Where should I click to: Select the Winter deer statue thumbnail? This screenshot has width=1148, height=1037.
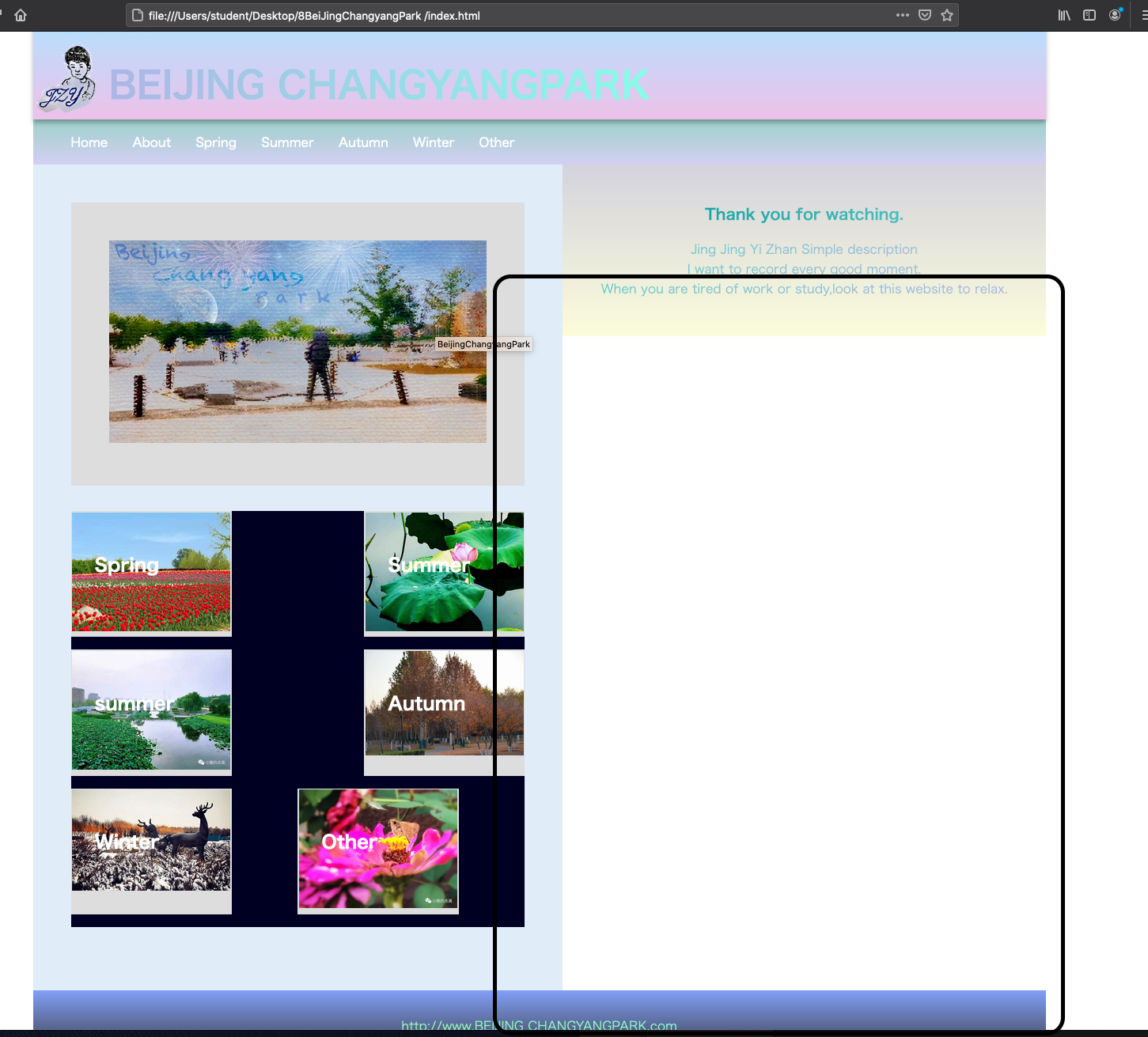pos(151,840)
